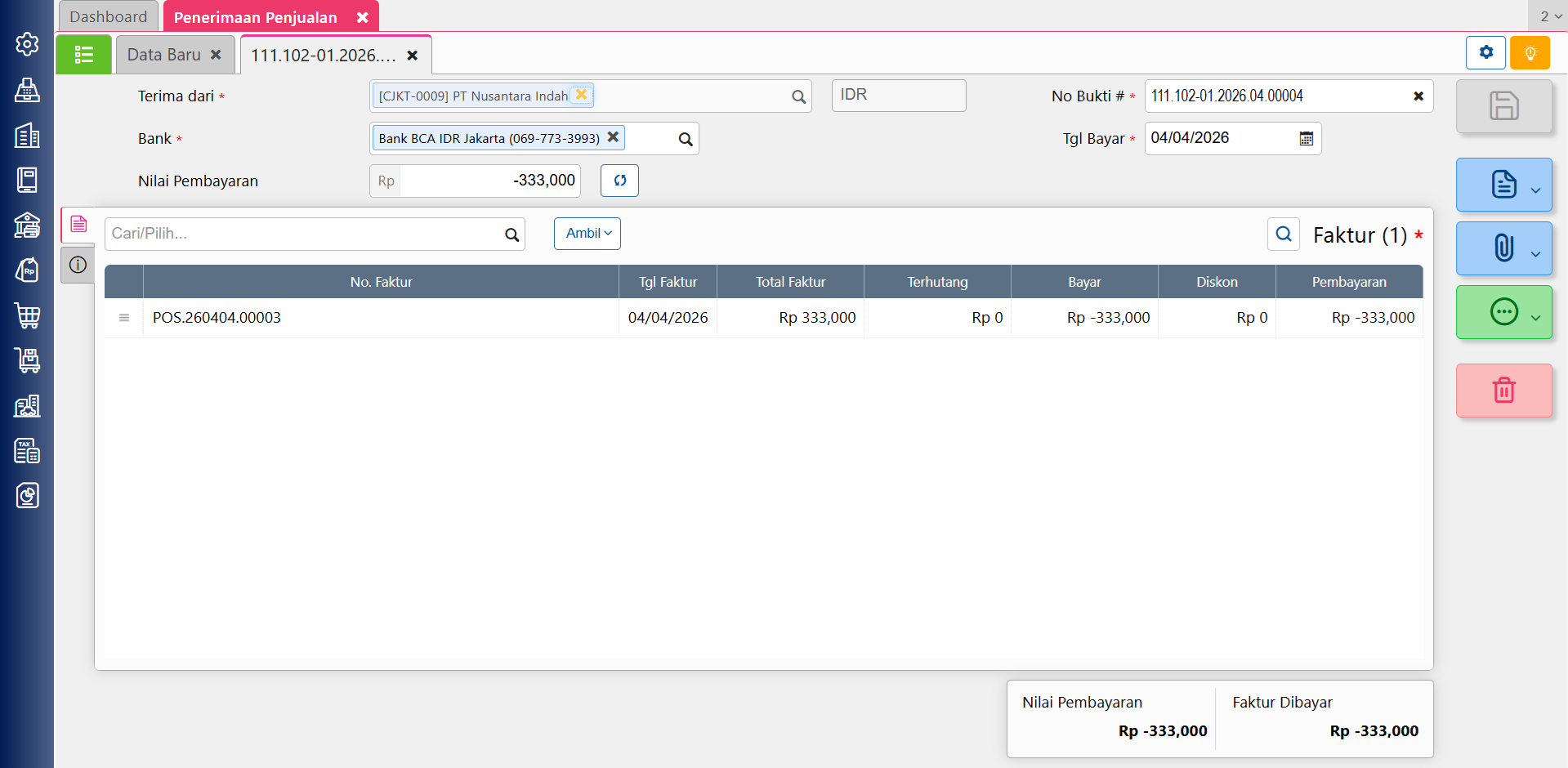Expand the paperclip attachment dropdown
Image resolution: width=1568 pixels, height=768 pixels.
pyautogui.click(x=1534, y=254)
